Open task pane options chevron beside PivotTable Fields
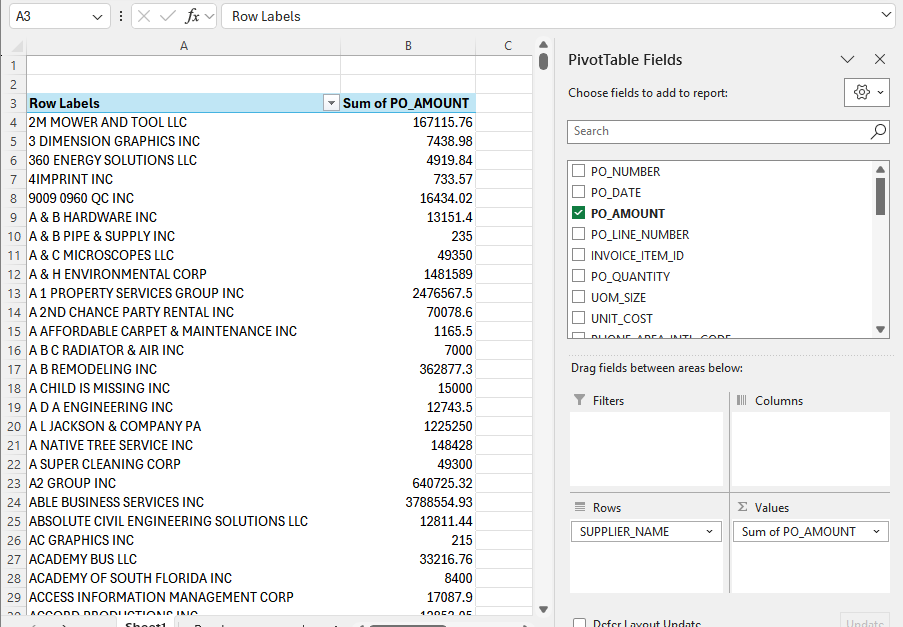 (847, 59)
